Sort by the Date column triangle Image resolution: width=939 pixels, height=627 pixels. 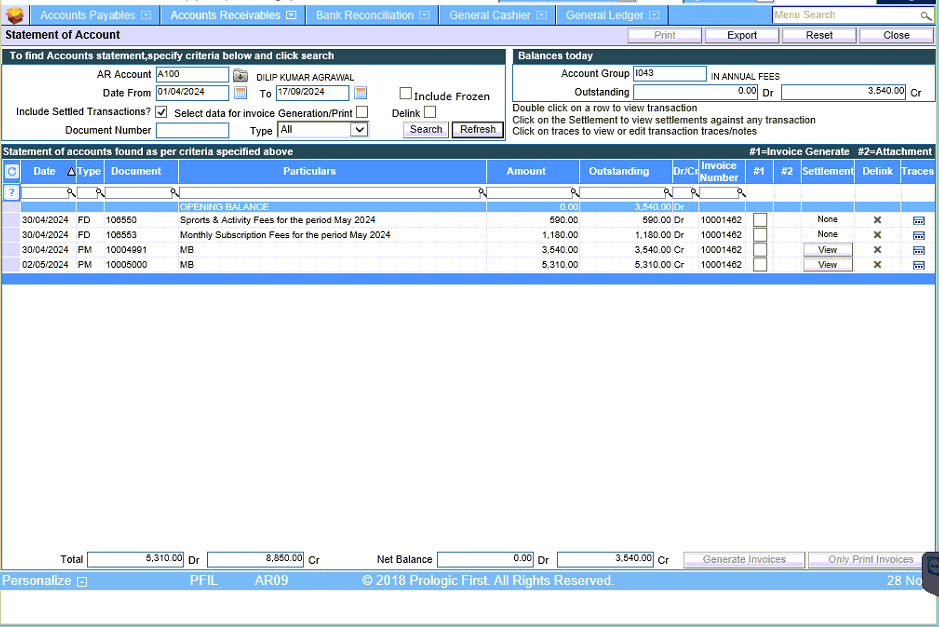pyautogui.click(x=71, y=172)
